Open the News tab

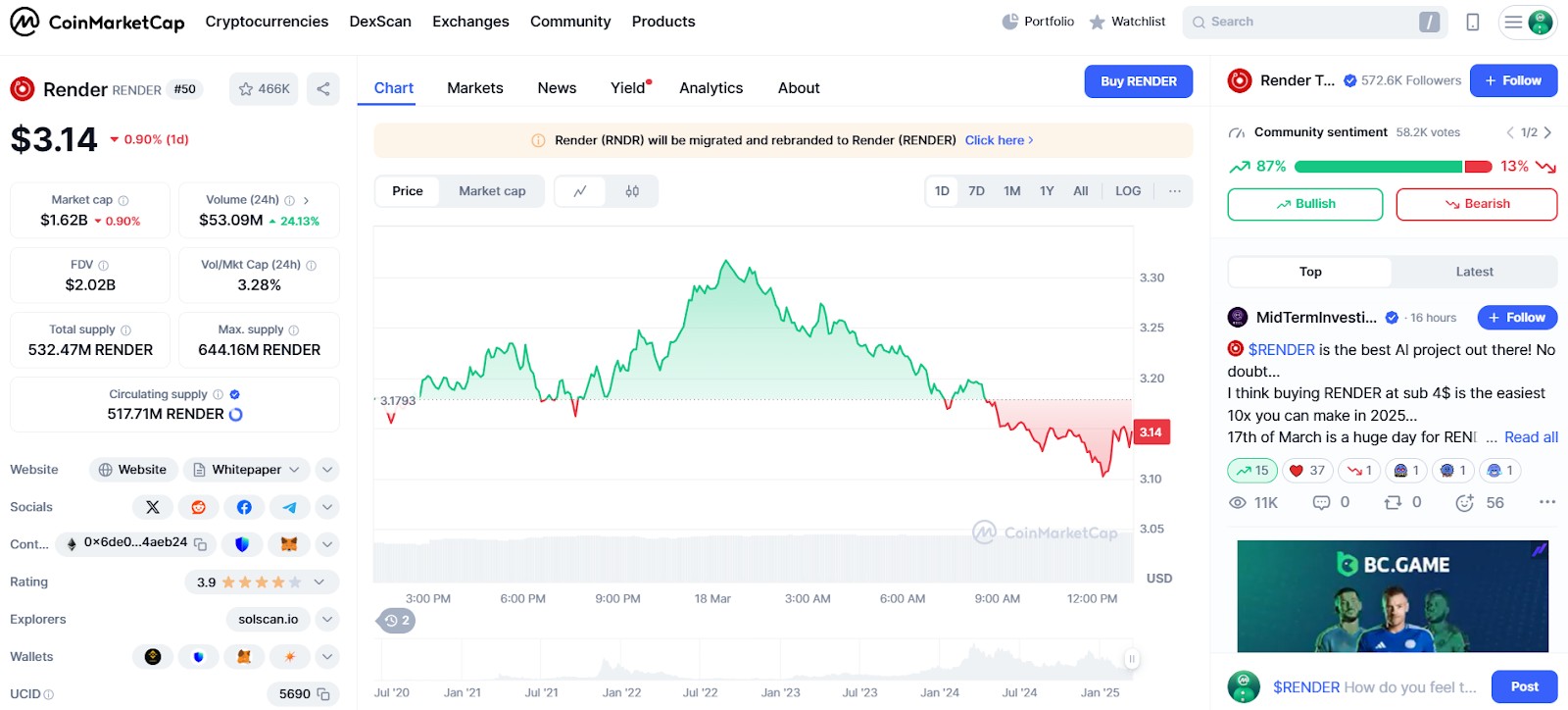pos(557,88)
